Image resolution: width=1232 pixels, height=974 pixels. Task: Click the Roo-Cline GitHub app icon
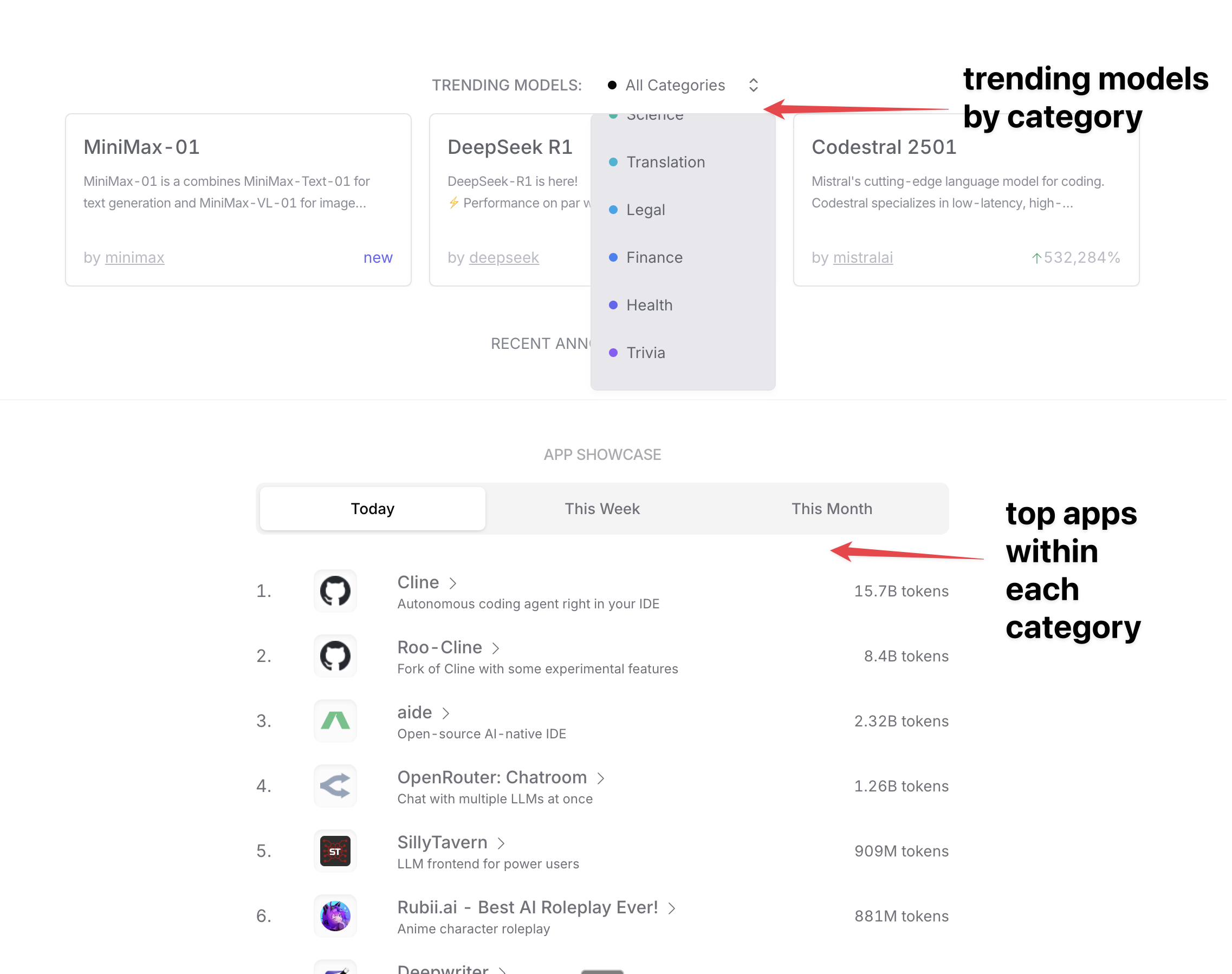335,656
